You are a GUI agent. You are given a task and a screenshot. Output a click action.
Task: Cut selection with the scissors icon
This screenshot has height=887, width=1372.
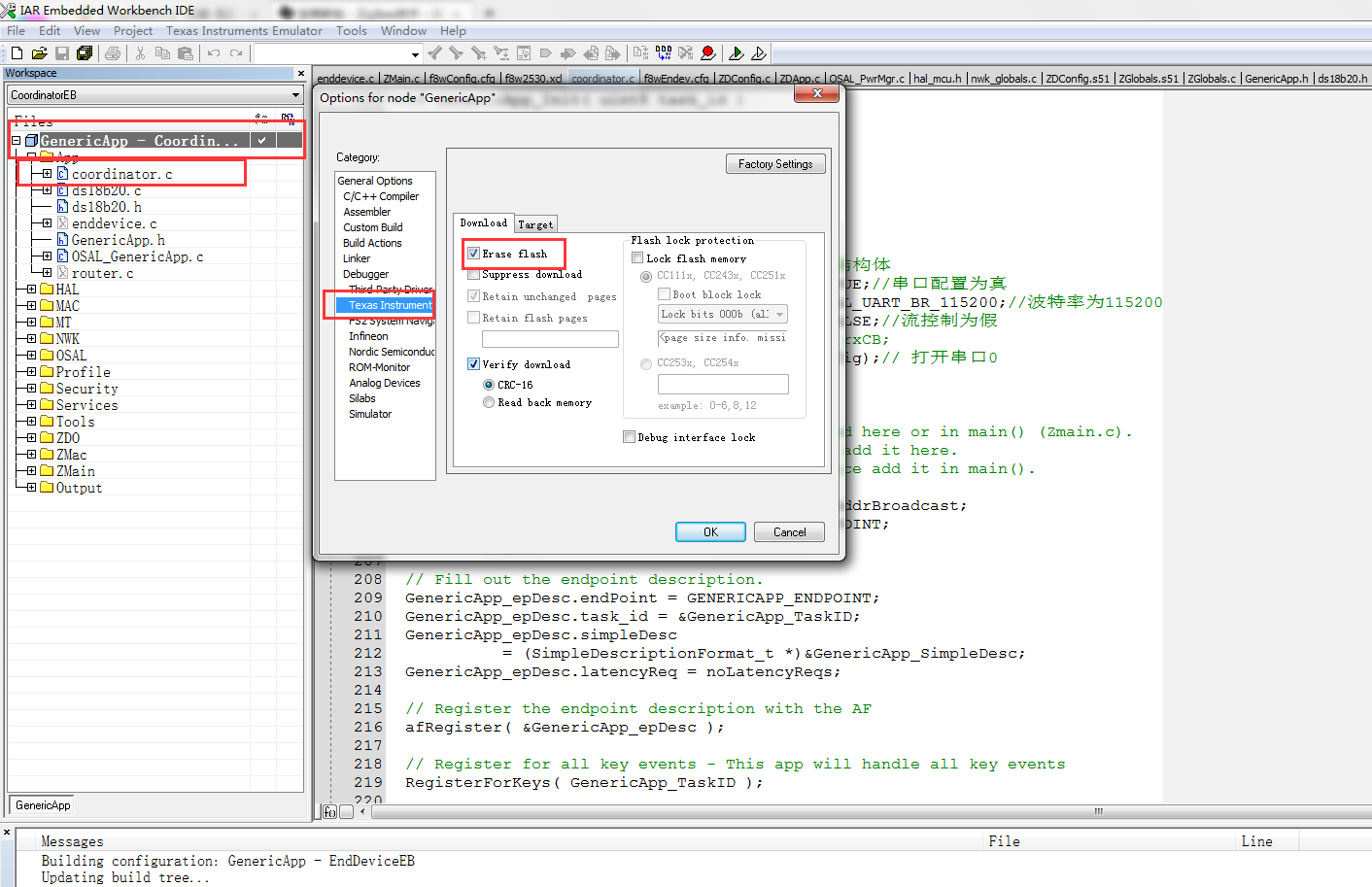pyautogui.click(x=140, y=53)
